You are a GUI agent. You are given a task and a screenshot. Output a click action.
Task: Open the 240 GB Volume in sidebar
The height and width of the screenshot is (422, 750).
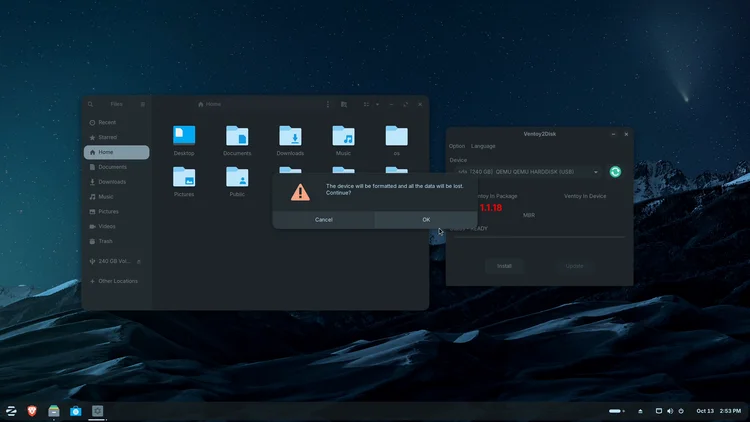(114, 261)
